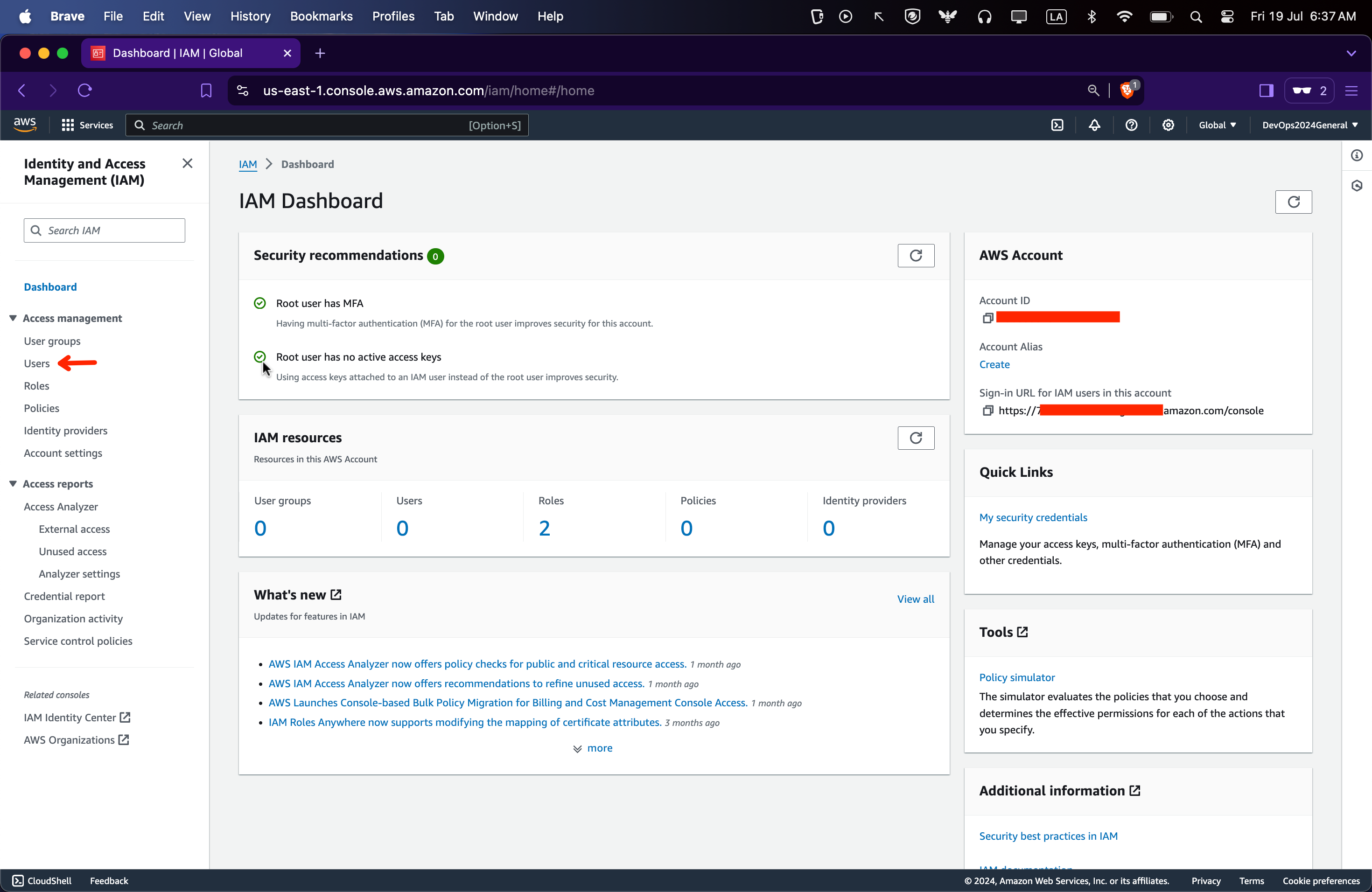The height and width of the screenshot is (892, 1372).
Task: Click the browser address bar URL
Action: coord(428,91)
